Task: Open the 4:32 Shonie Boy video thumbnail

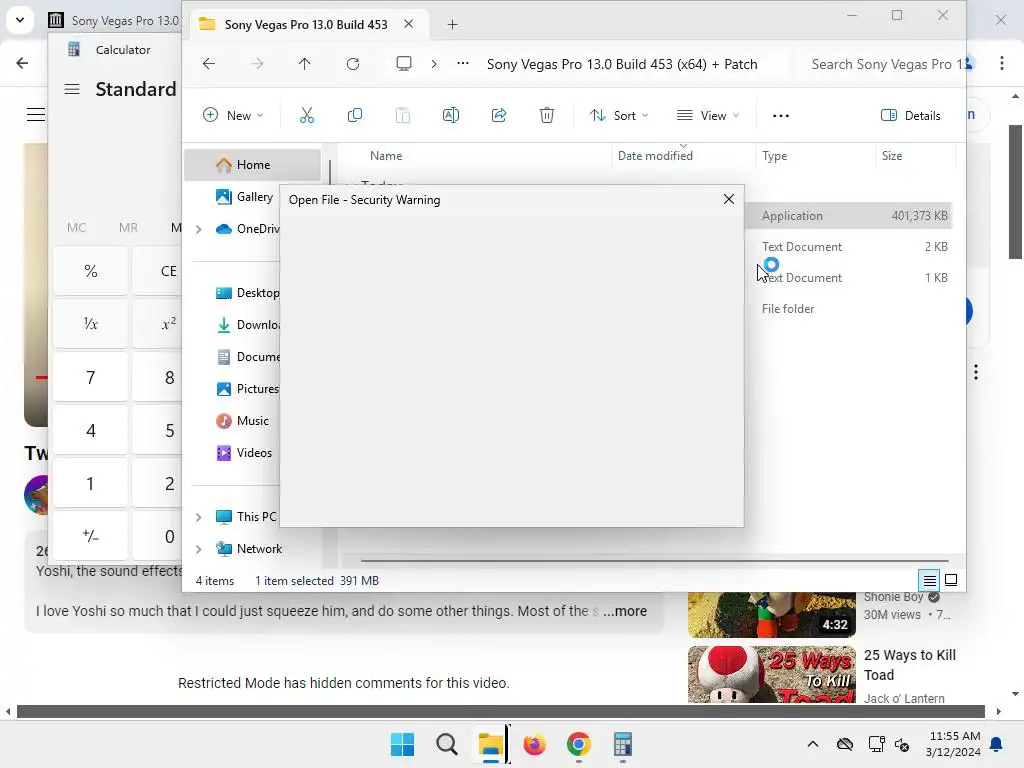Action: click(771, 615)
